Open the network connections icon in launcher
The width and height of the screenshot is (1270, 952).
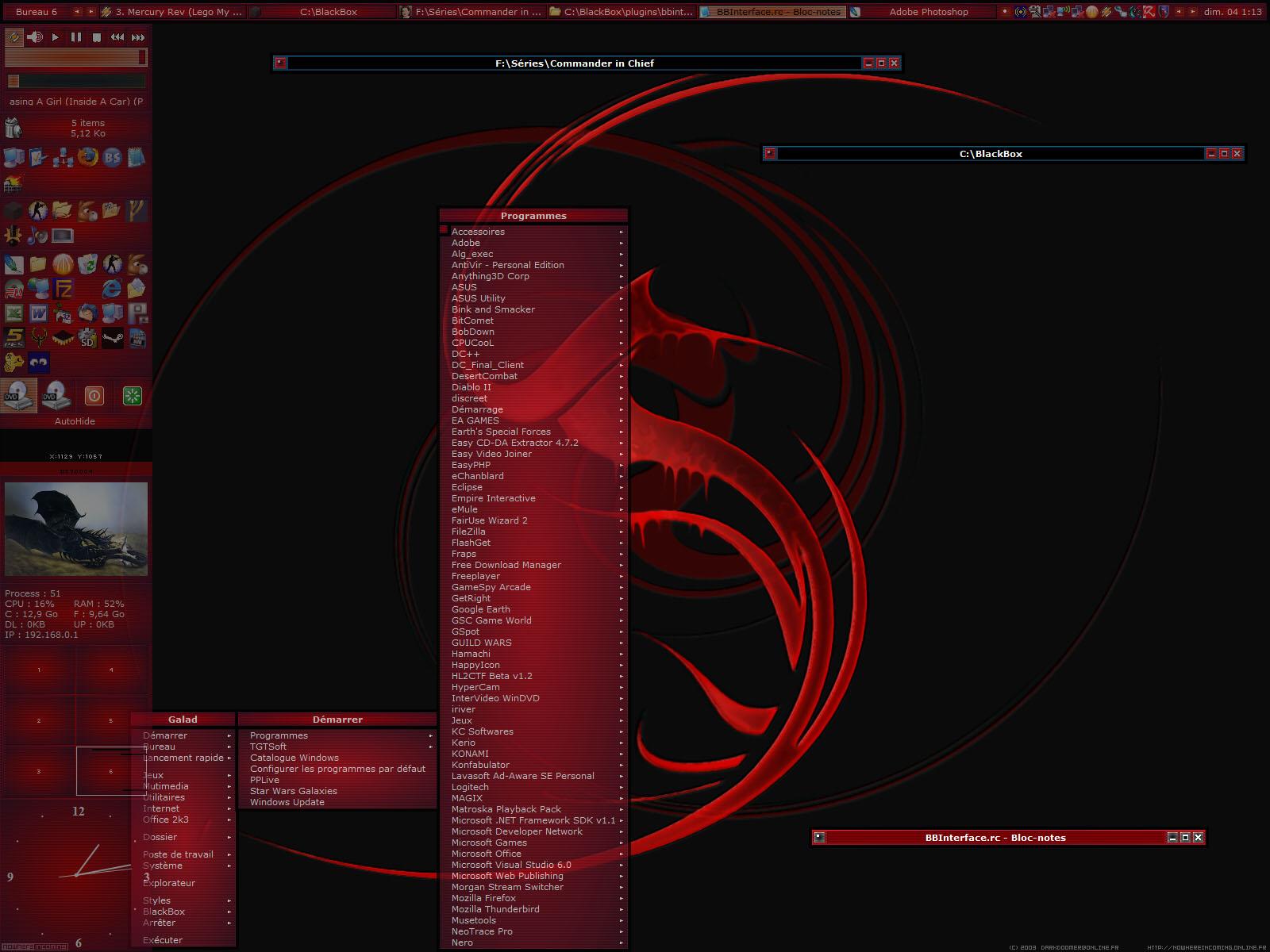click(63, 157)
